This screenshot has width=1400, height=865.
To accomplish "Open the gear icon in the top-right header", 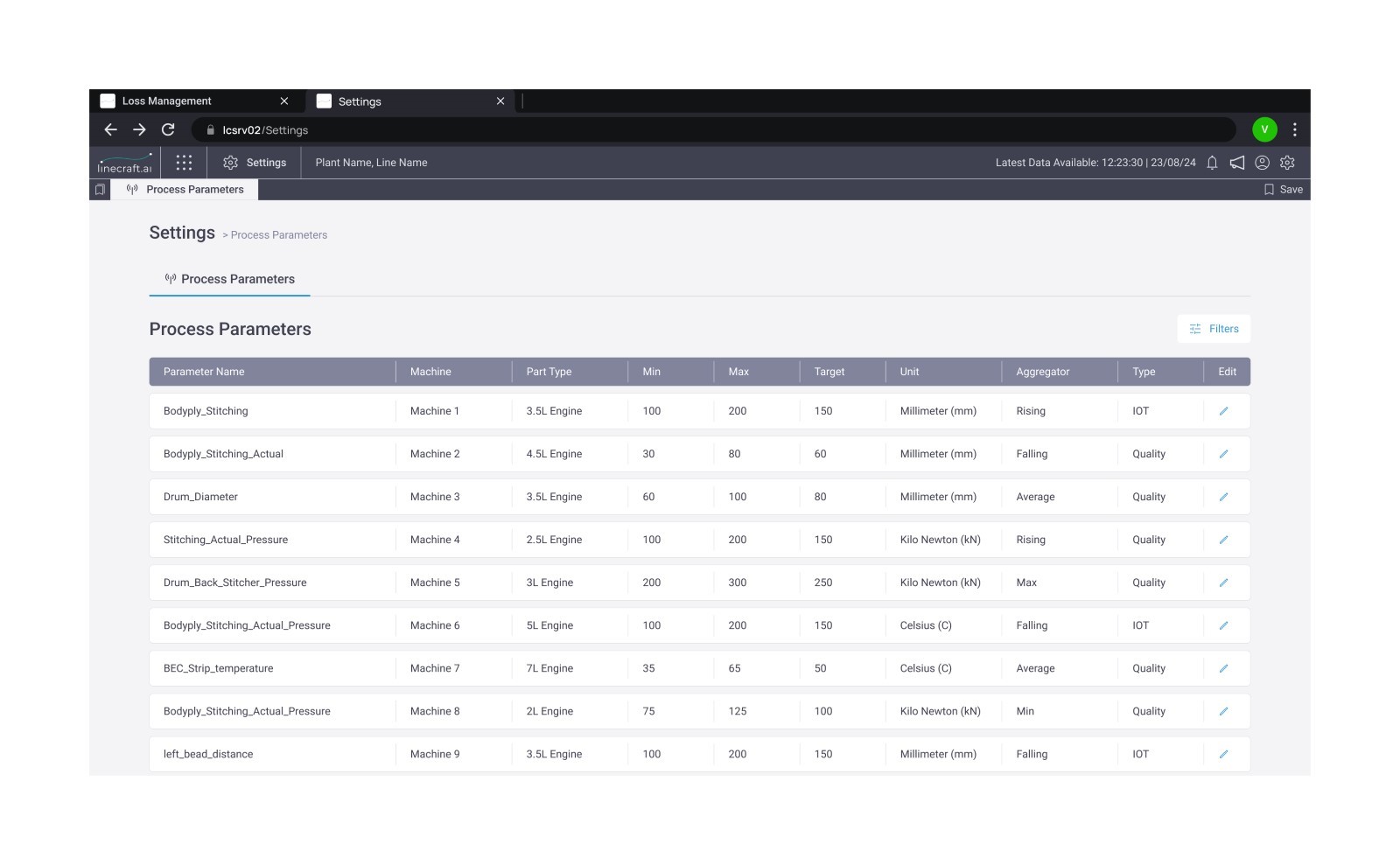I will coord(1287,163).
